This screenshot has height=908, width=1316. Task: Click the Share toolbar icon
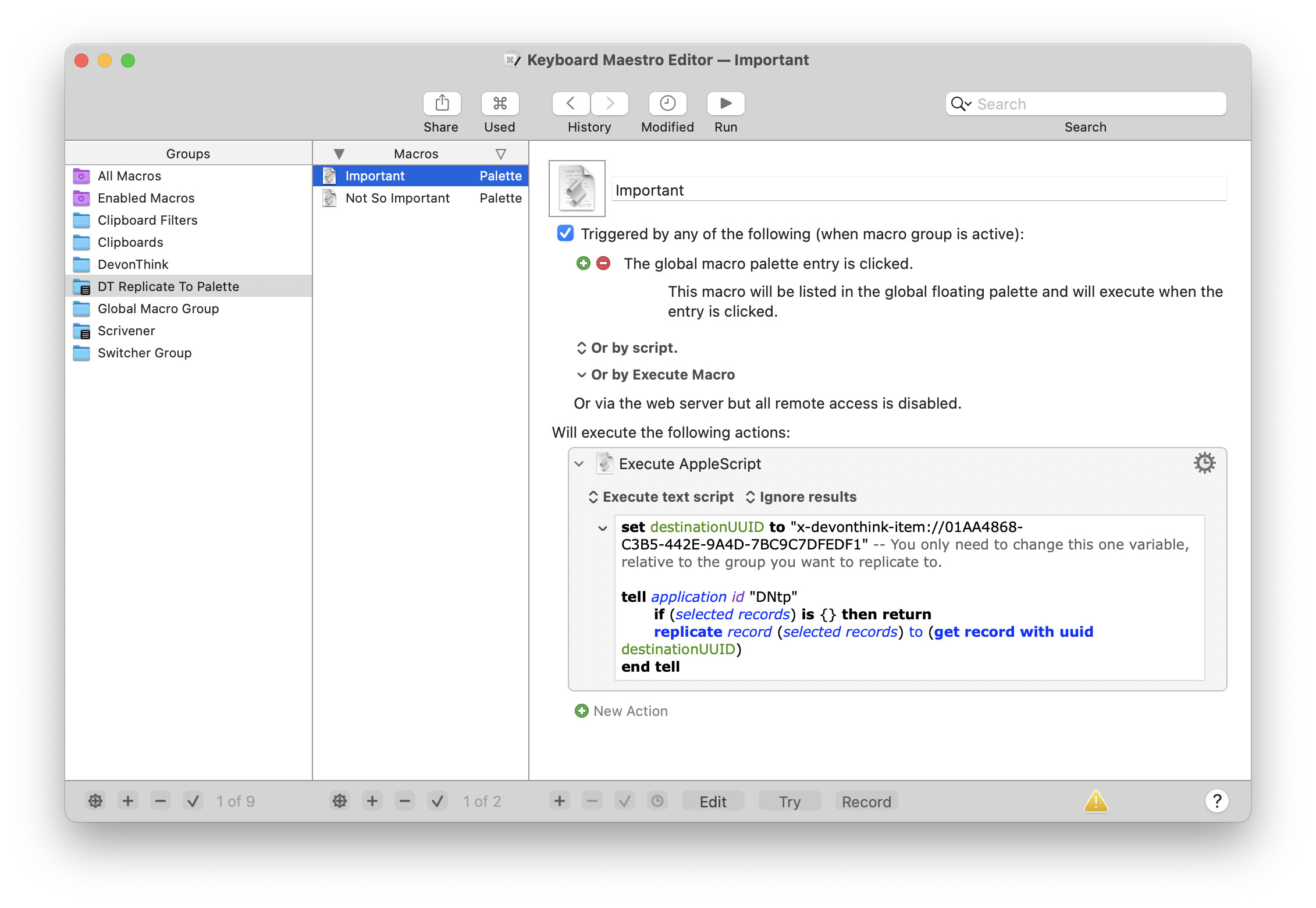(x=442, y=104)
